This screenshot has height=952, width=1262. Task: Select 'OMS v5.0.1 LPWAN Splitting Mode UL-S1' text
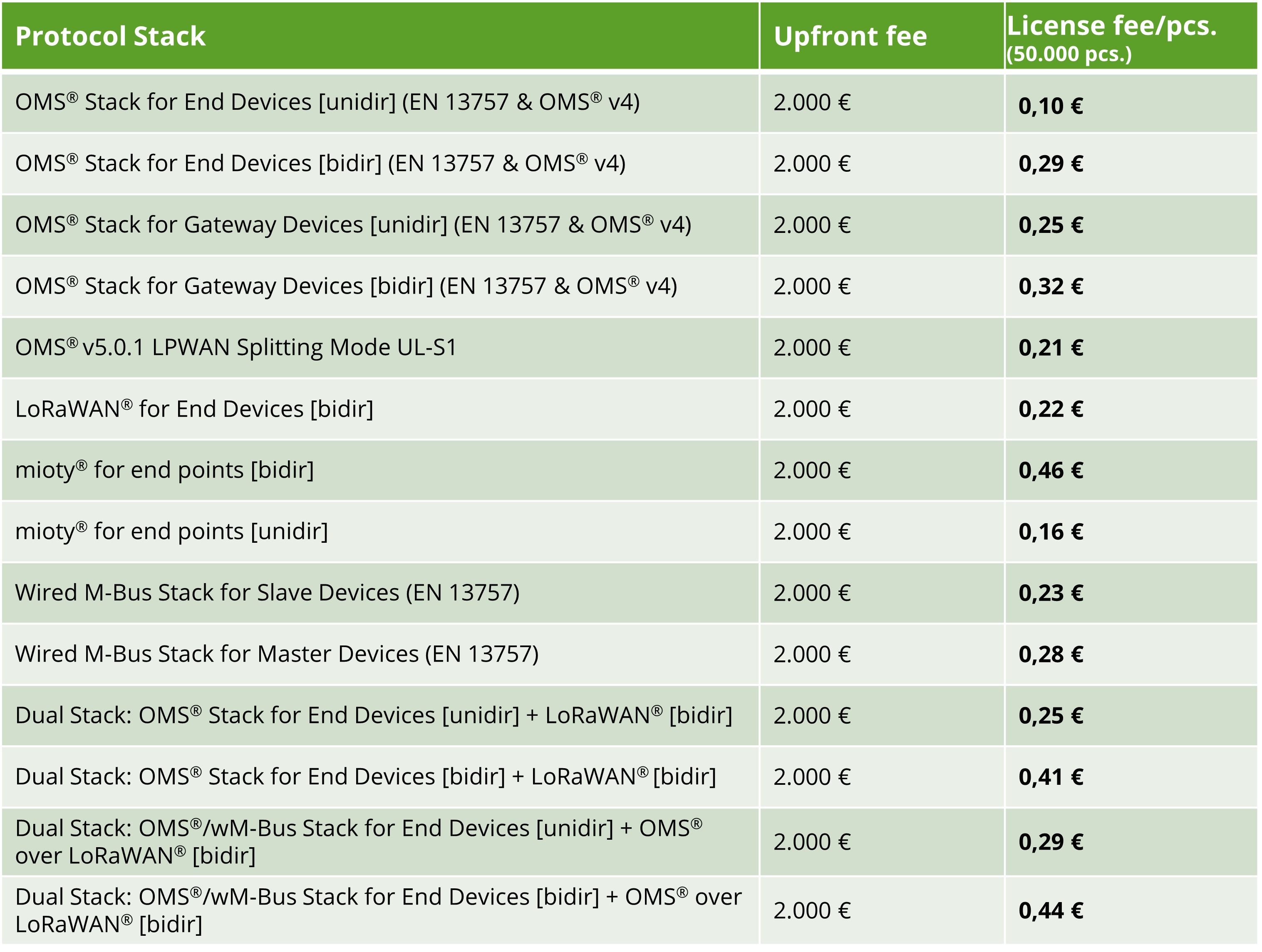pyautogui.click(x=236, y=347)
